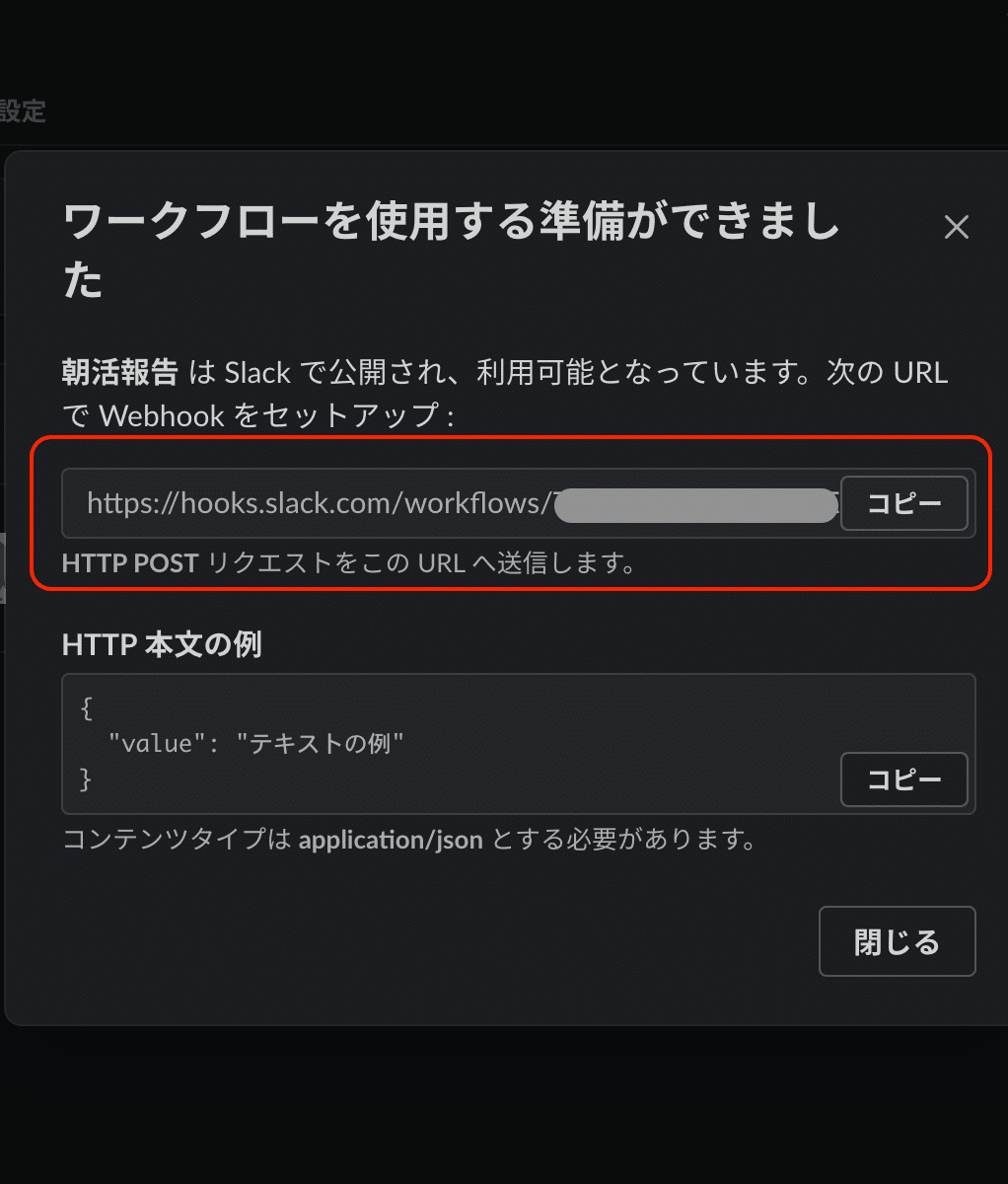Click the redacted gray portion of URL
This screenshot has height=1184, width=1008.
[694, 504]
